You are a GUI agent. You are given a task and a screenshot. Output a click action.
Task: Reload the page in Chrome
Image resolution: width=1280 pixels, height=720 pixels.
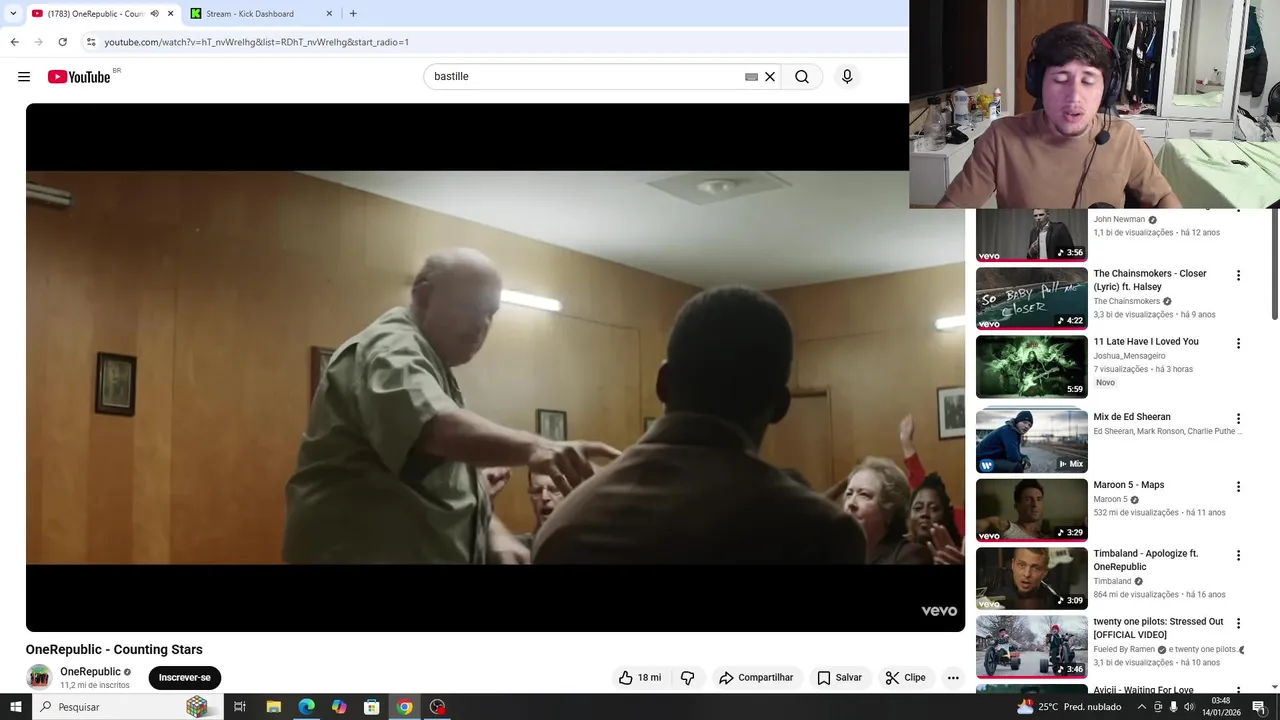[63, 42]
